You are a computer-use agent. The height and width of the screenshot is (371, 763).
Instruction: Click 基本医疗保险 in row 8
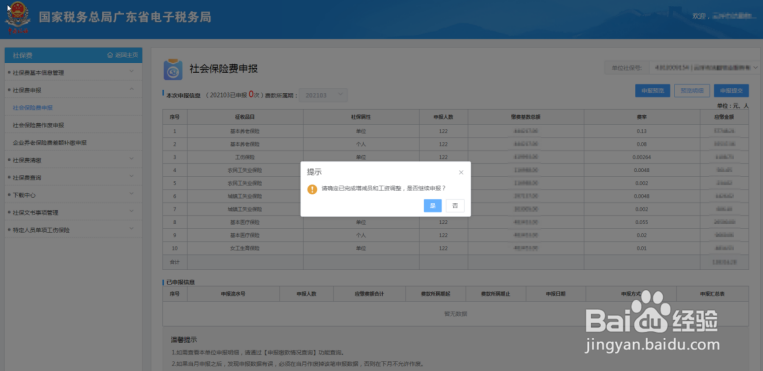(245, 222)
